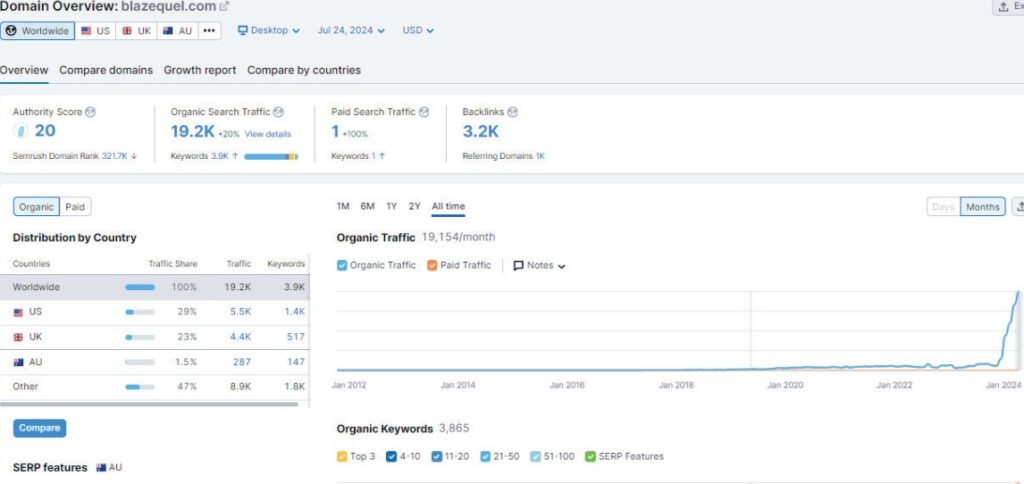The width and height of the screenshot is (1024, 484).
Task: Toggle the Top 3 keywords checkbox
Action: tap(342, 457)
